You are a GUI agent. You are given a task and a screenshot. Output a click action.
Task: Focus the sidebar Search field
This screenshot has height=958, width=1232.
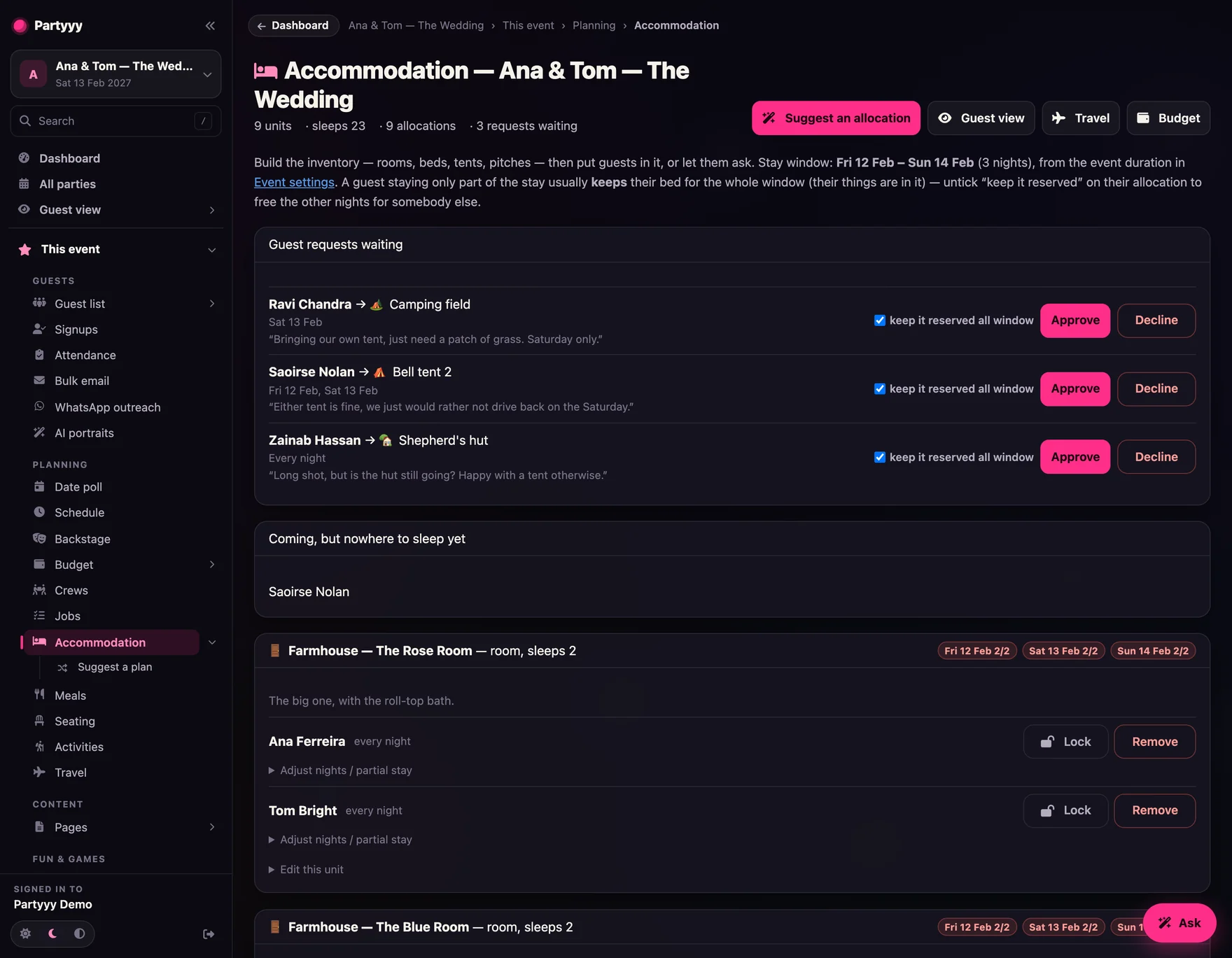[x=115, y=121]
